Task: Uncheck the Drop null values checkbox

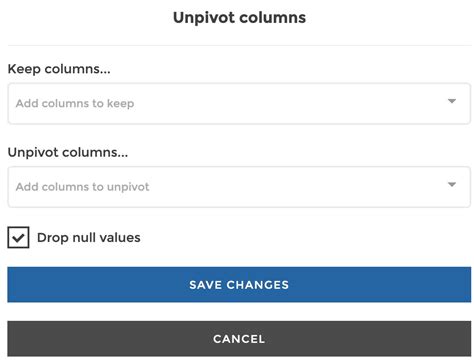Action: [x=18, y=238]
